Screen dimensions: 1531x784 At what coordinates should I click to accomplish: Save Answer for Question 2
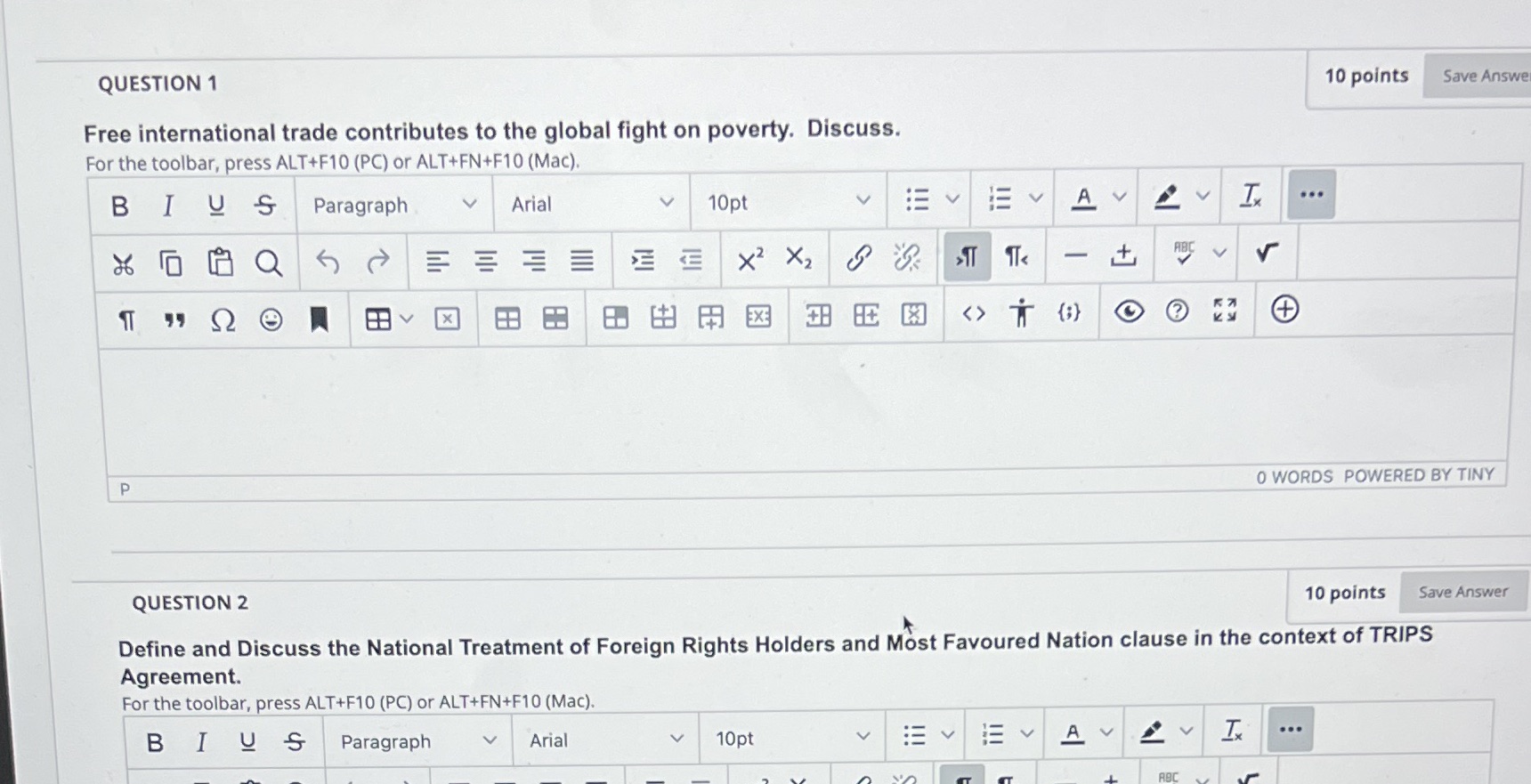point(1462,592)
